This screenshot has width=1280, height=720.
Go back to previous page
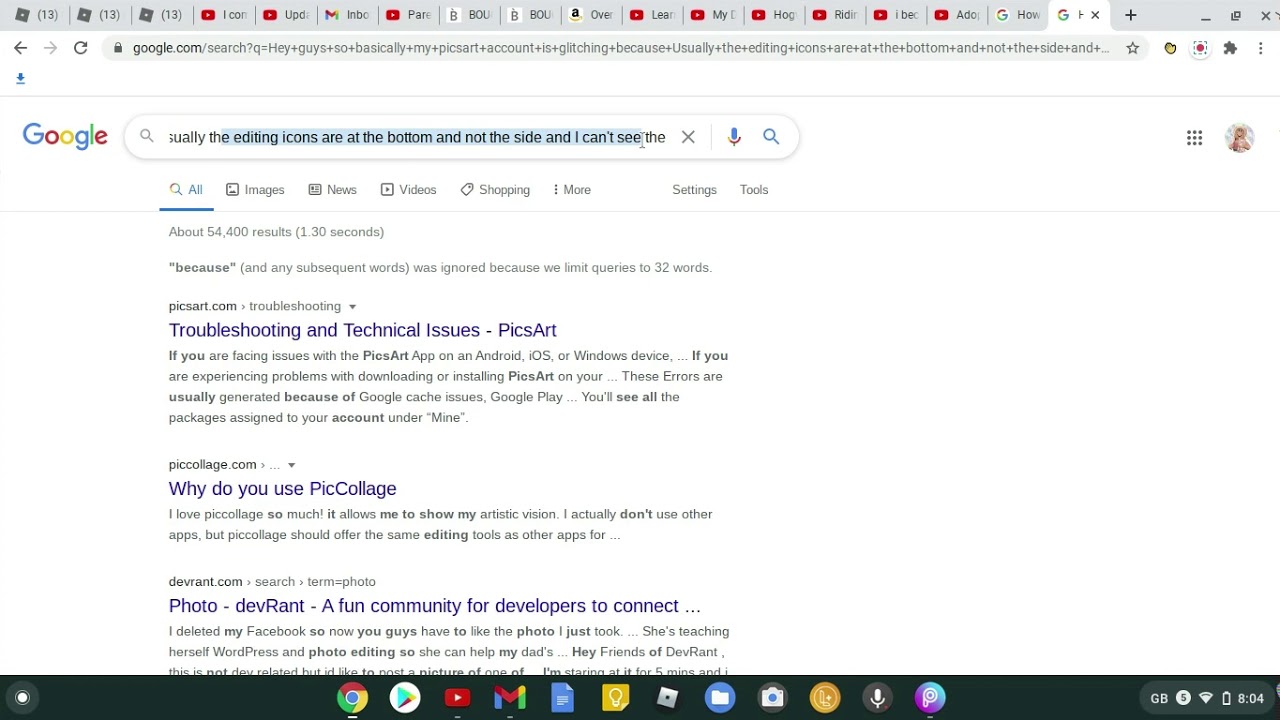point(20,48)
